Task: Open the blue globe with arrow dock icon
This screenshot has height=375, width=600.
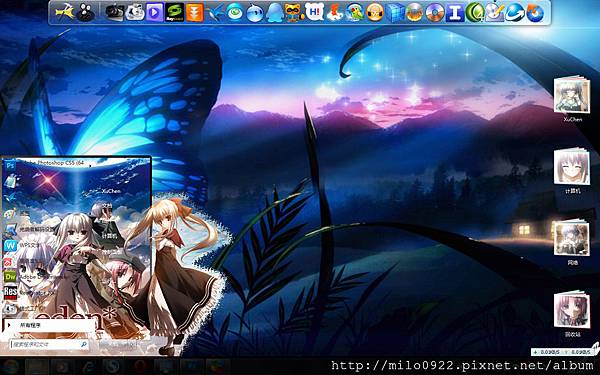Action: click(x=515, y=12)
